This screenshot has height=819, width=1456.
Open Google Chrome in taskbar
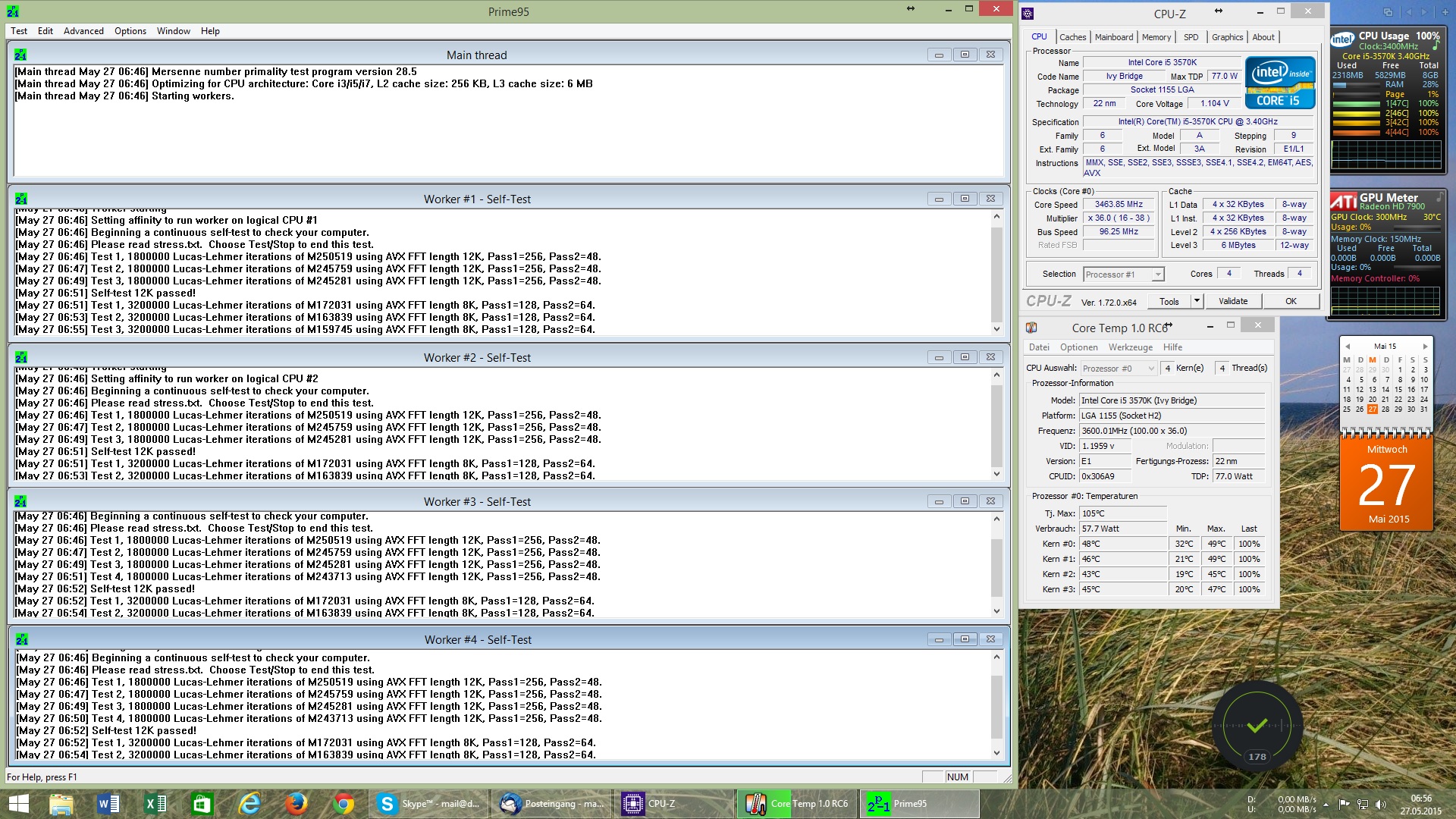(x=344, y=804)
